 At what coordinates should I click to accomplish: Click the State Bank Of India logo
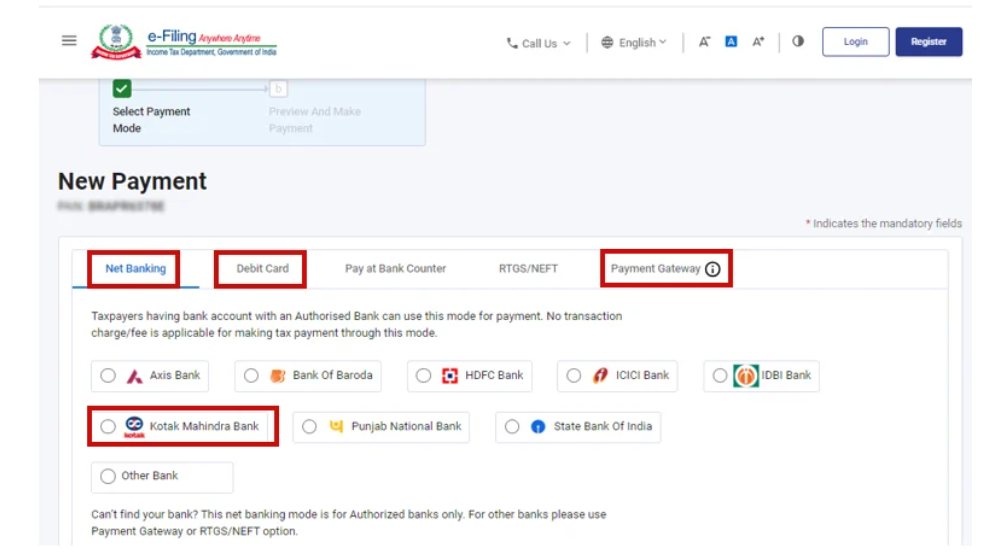[538, 427]
